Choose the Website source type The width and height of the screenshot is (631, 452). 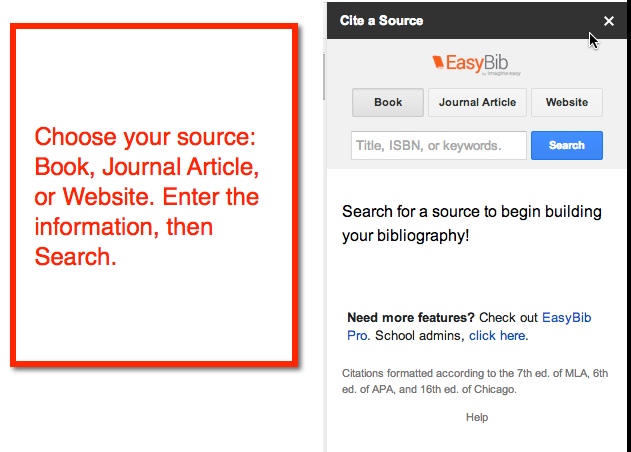point(566,102)
